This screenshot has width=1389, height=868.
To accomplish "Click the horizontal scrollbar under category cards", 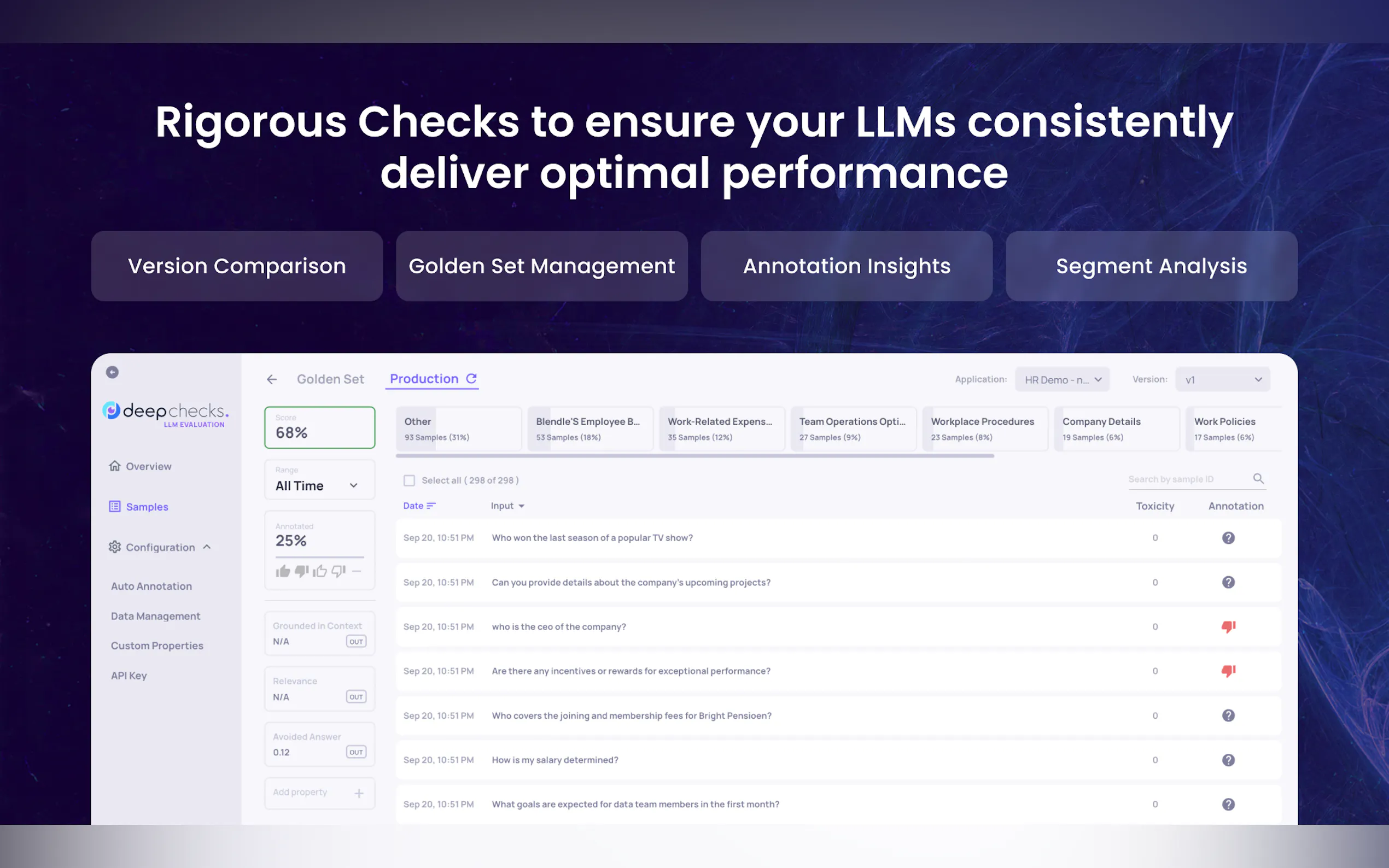I will click(694, 456).
